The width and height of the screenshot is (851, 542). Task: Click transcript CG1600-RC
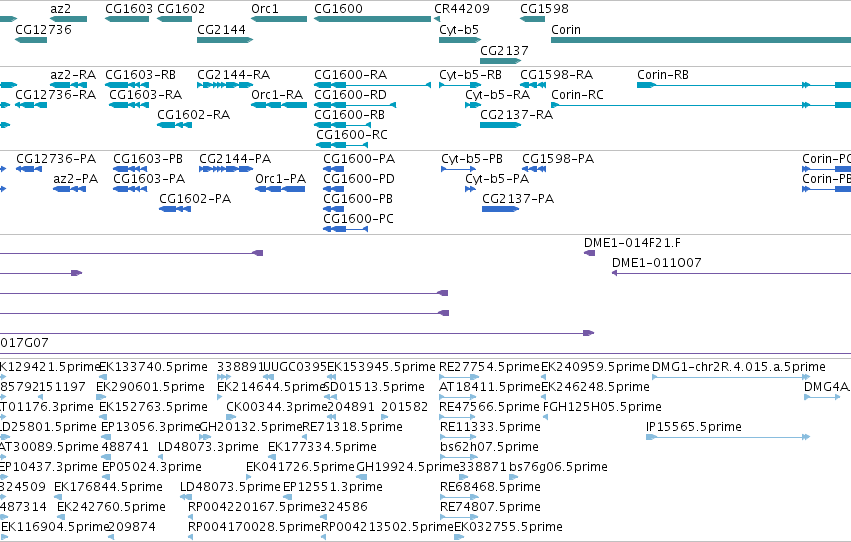click(x=342, y=145)
